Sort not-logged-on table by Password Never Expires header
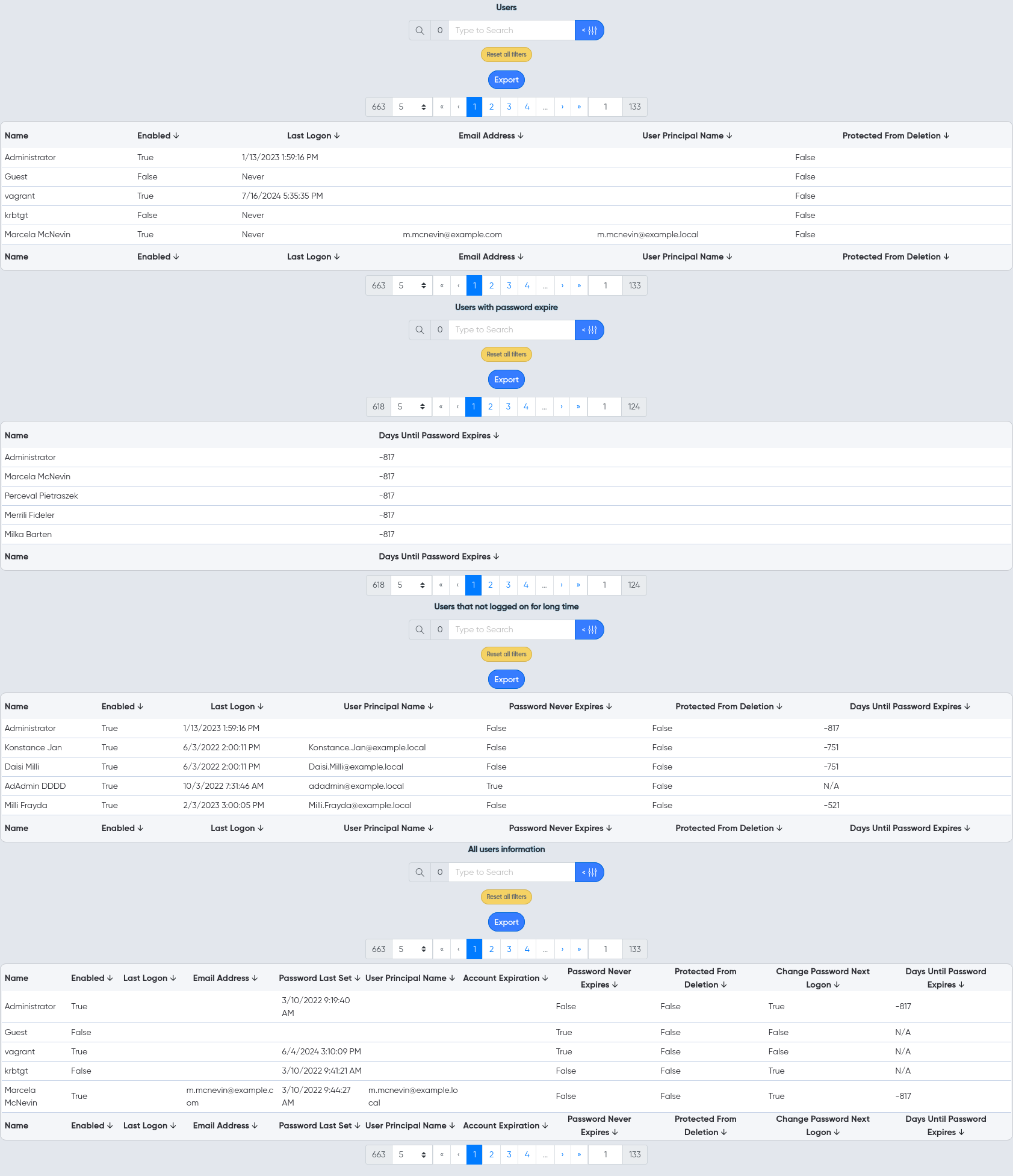The image size is (1013, 1176). coord(560,706)
